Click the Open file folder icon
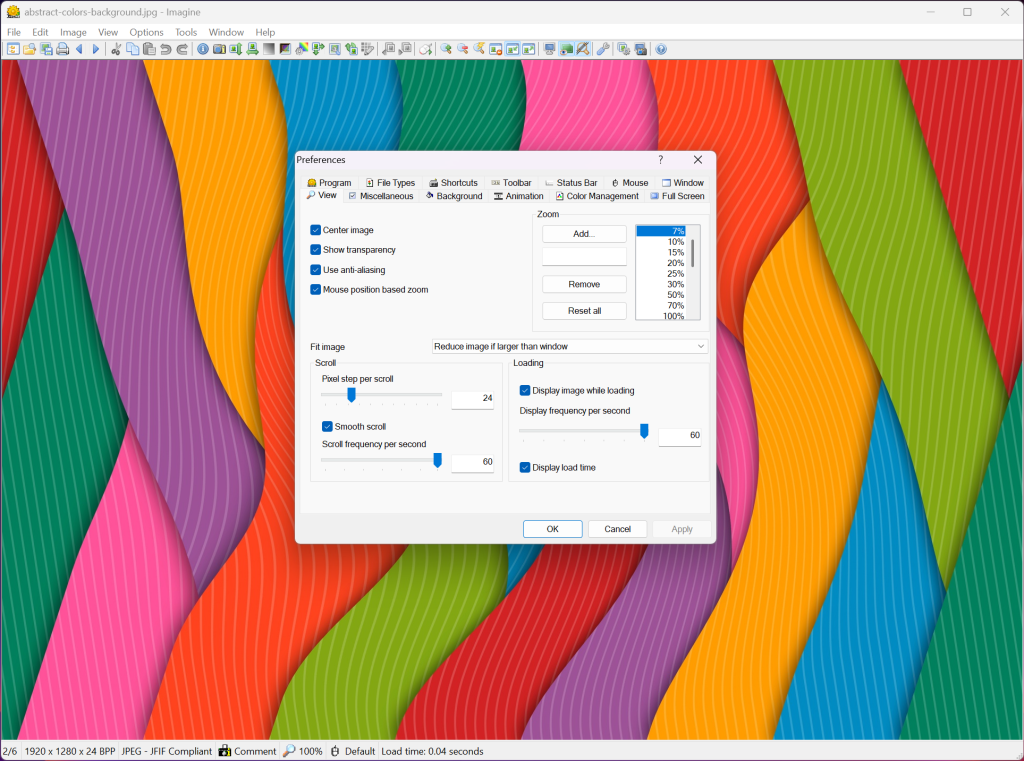1024x761 pixels. pos(29,49)
